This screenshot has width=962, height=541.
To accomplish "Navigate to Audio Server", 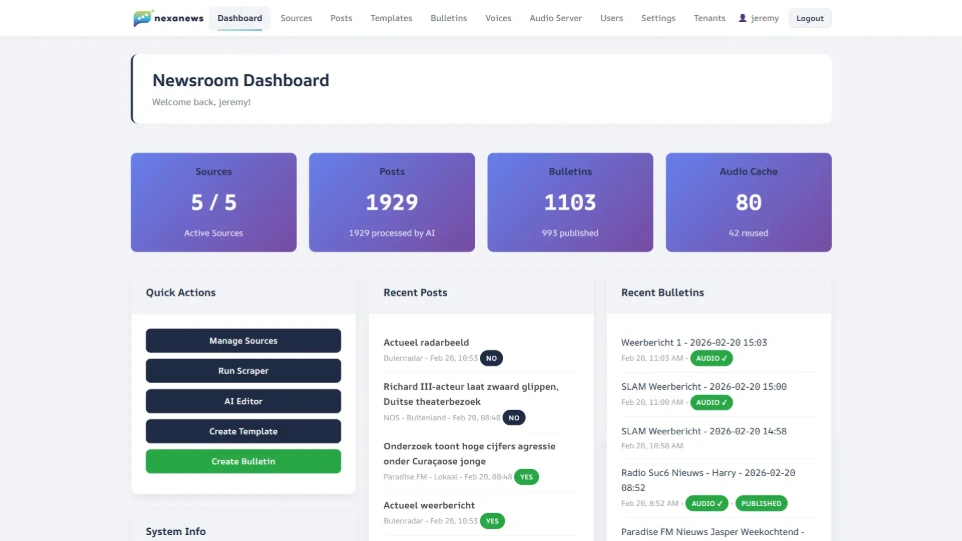I will 555,18.
